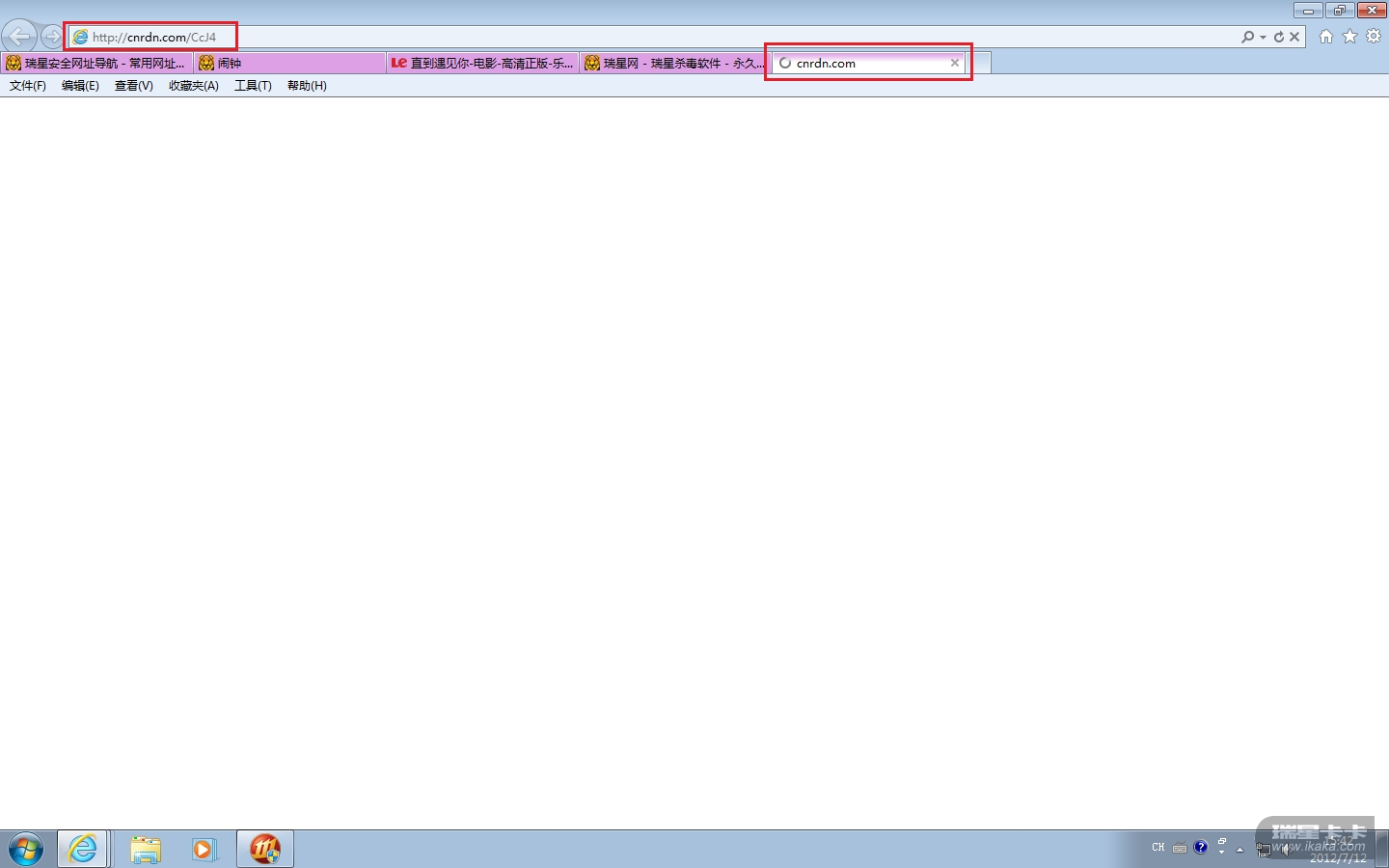Stop loading the page
This screenshot has height=868, width=1389.
(x=1295, y=37)
